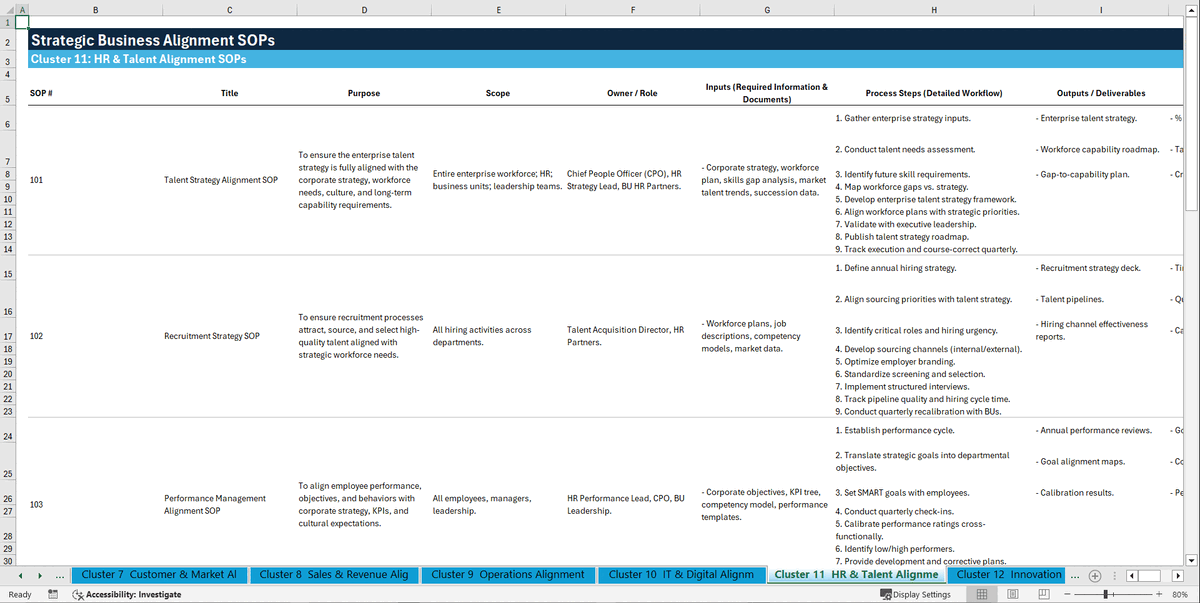Switch to the Cluster 12 Innovation tab

pos(1007,575)
